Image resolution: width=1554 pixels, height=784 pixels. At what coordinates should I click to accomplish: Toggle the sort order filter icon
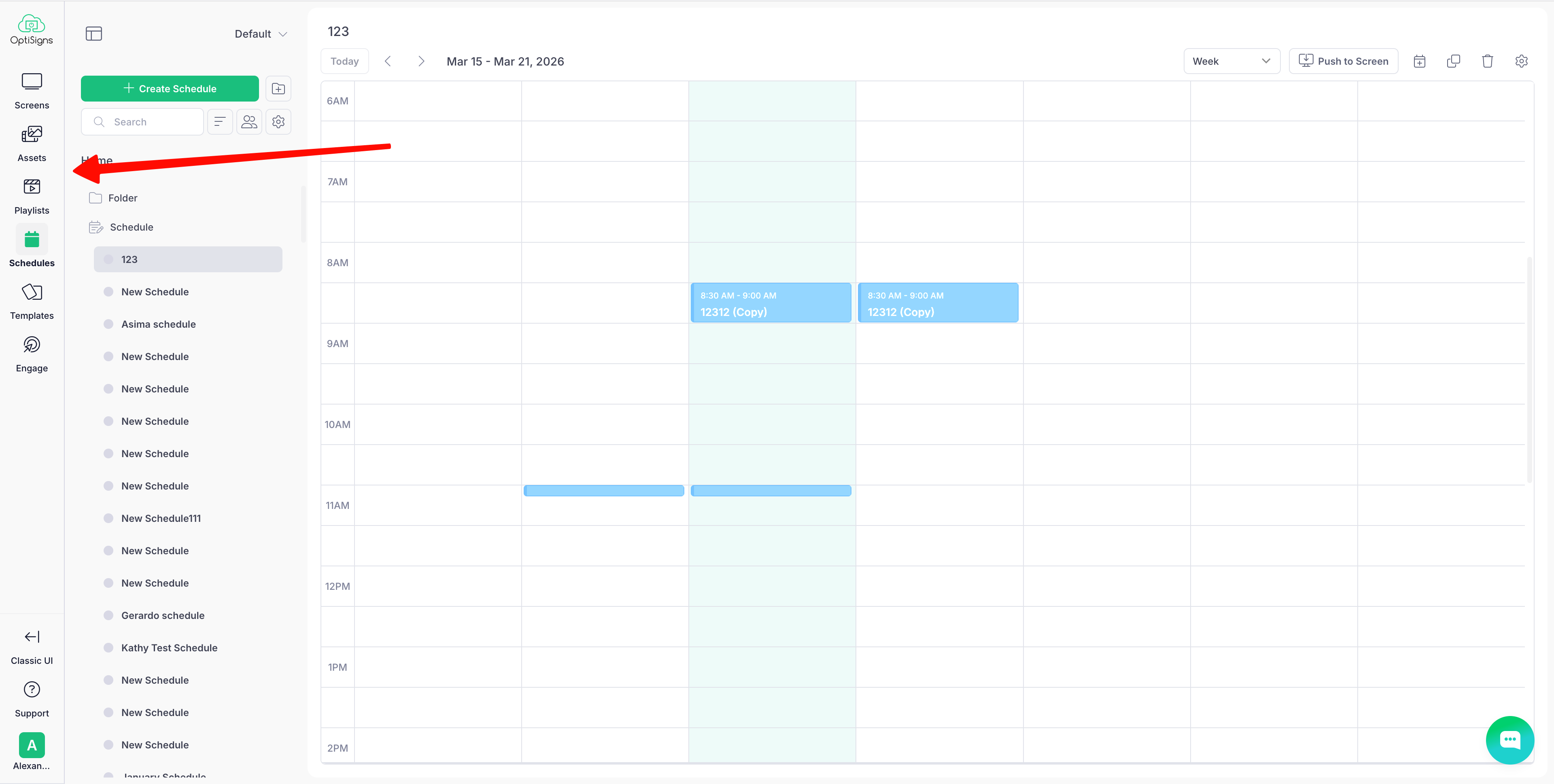pyautogui.click(x=220, y=121)
